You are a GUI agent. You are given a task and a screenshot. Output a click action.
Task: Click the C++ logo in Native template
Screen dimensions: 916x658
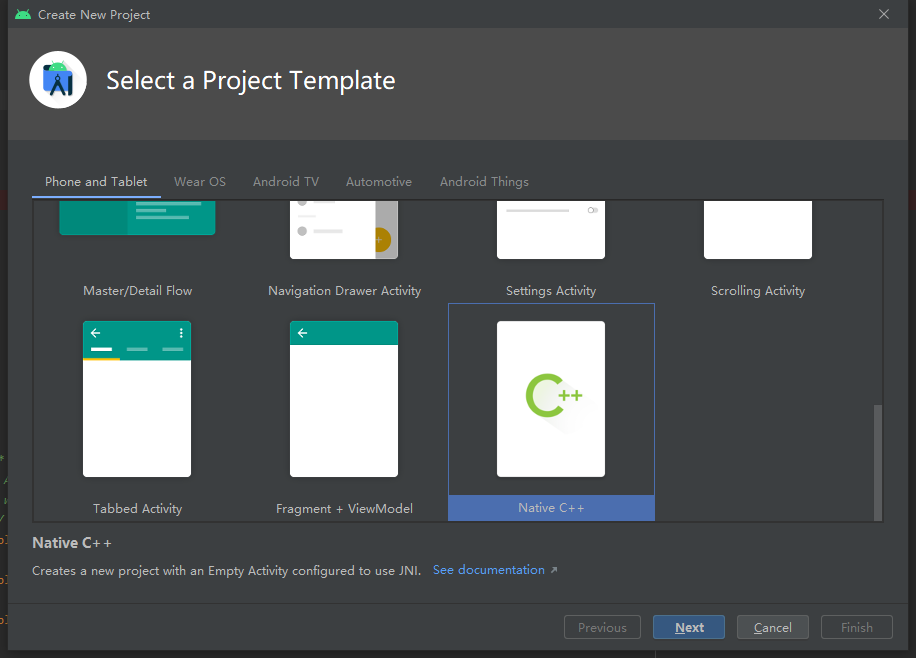click(x=553, y=396)
